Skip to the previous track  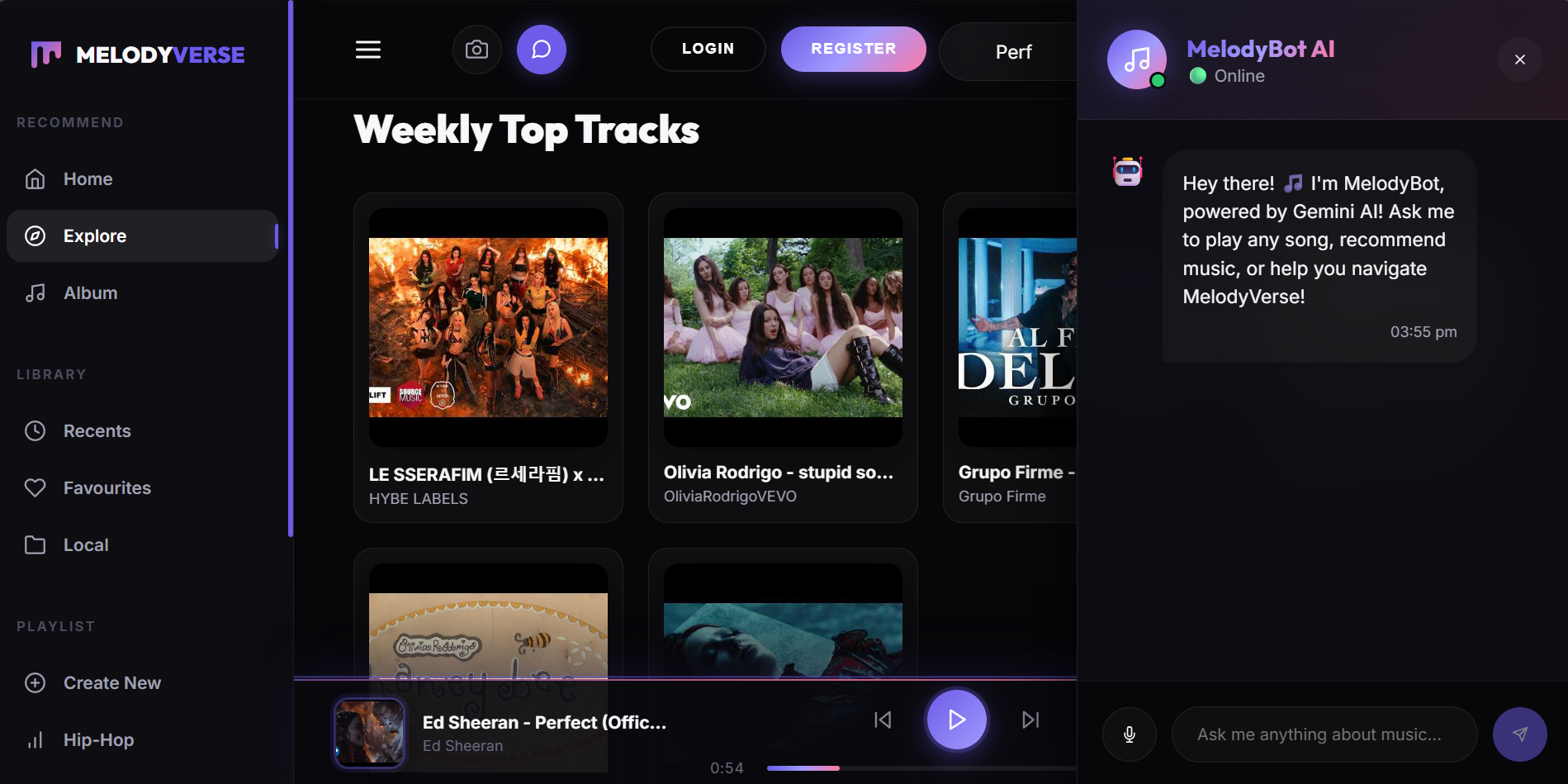tap(883, 720)
